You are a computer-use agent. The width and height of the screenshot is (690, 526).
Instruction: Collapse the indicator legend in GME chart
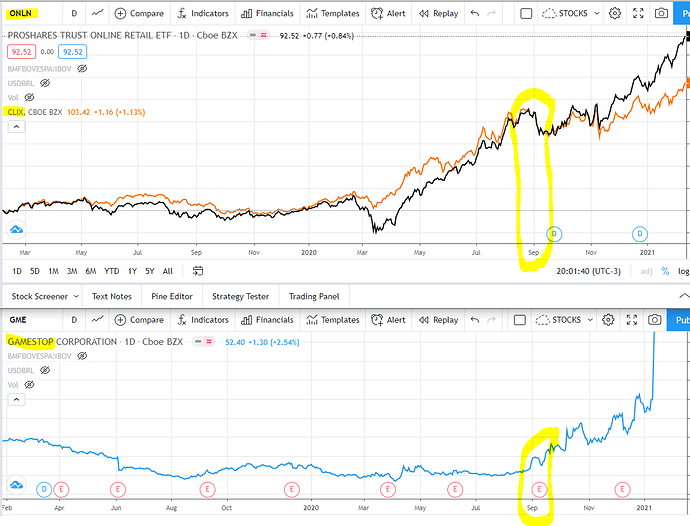(x=16, y=400)
